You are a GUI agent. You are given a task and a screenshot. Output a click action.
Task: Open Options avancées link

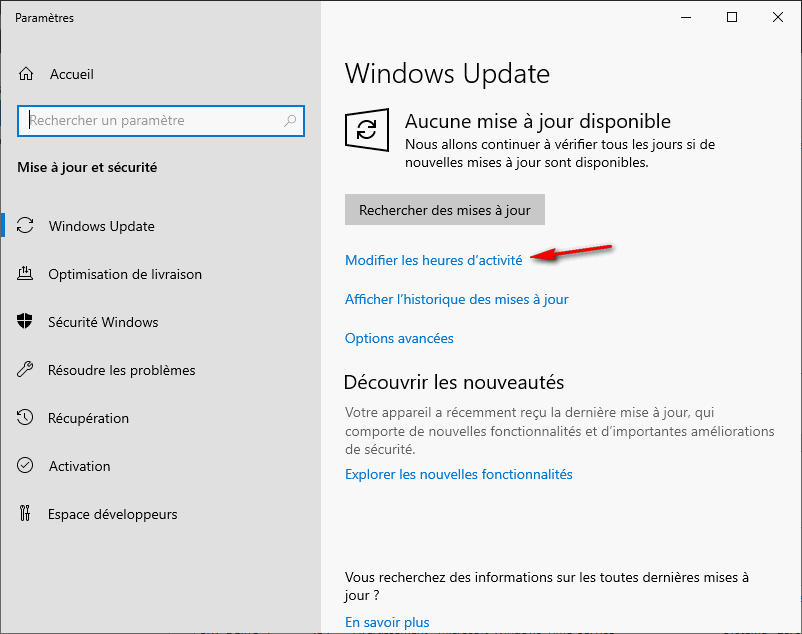[x=399, y=339]
